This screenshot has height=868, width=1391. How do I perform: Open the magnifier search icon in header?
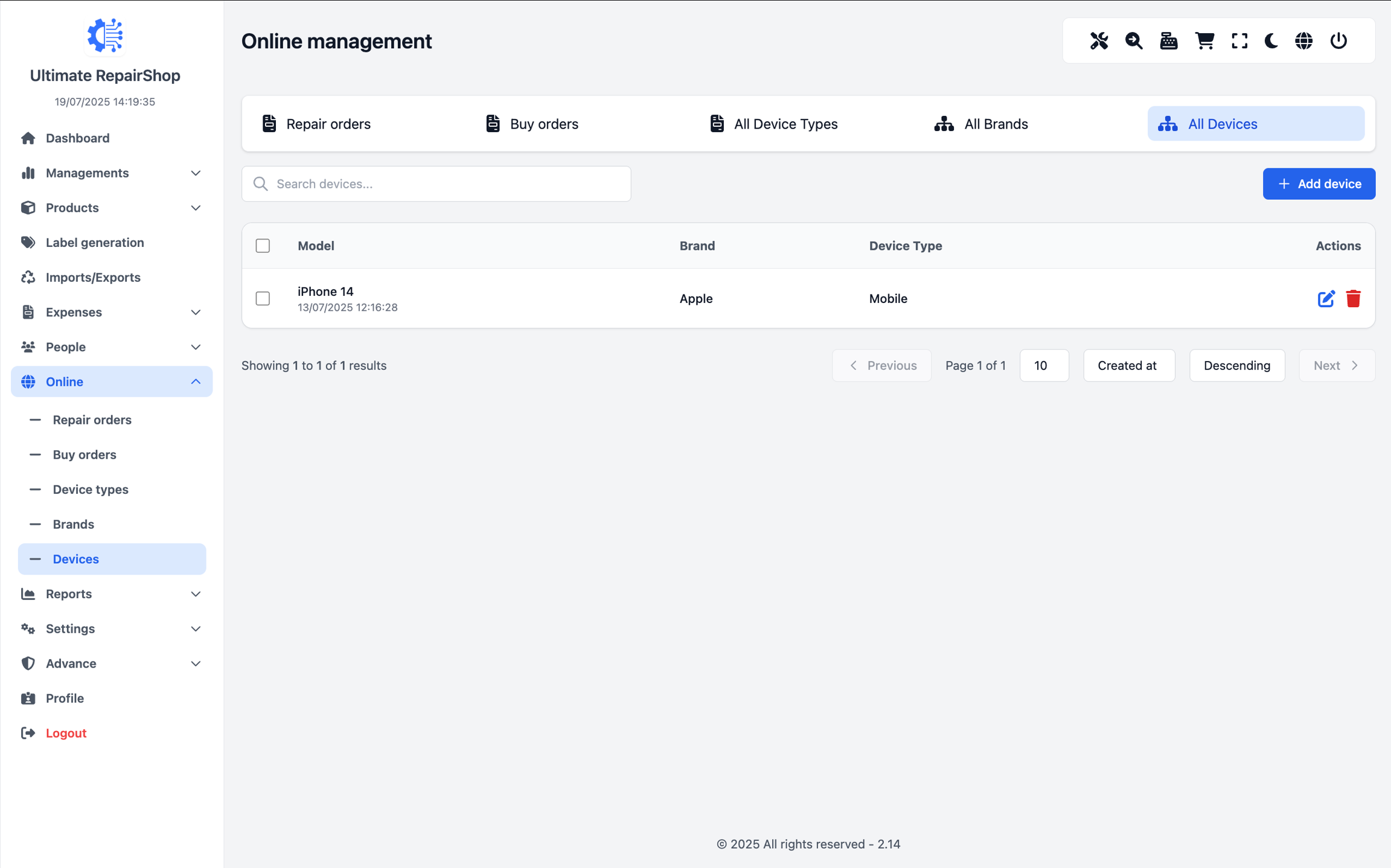(1134, 41)
